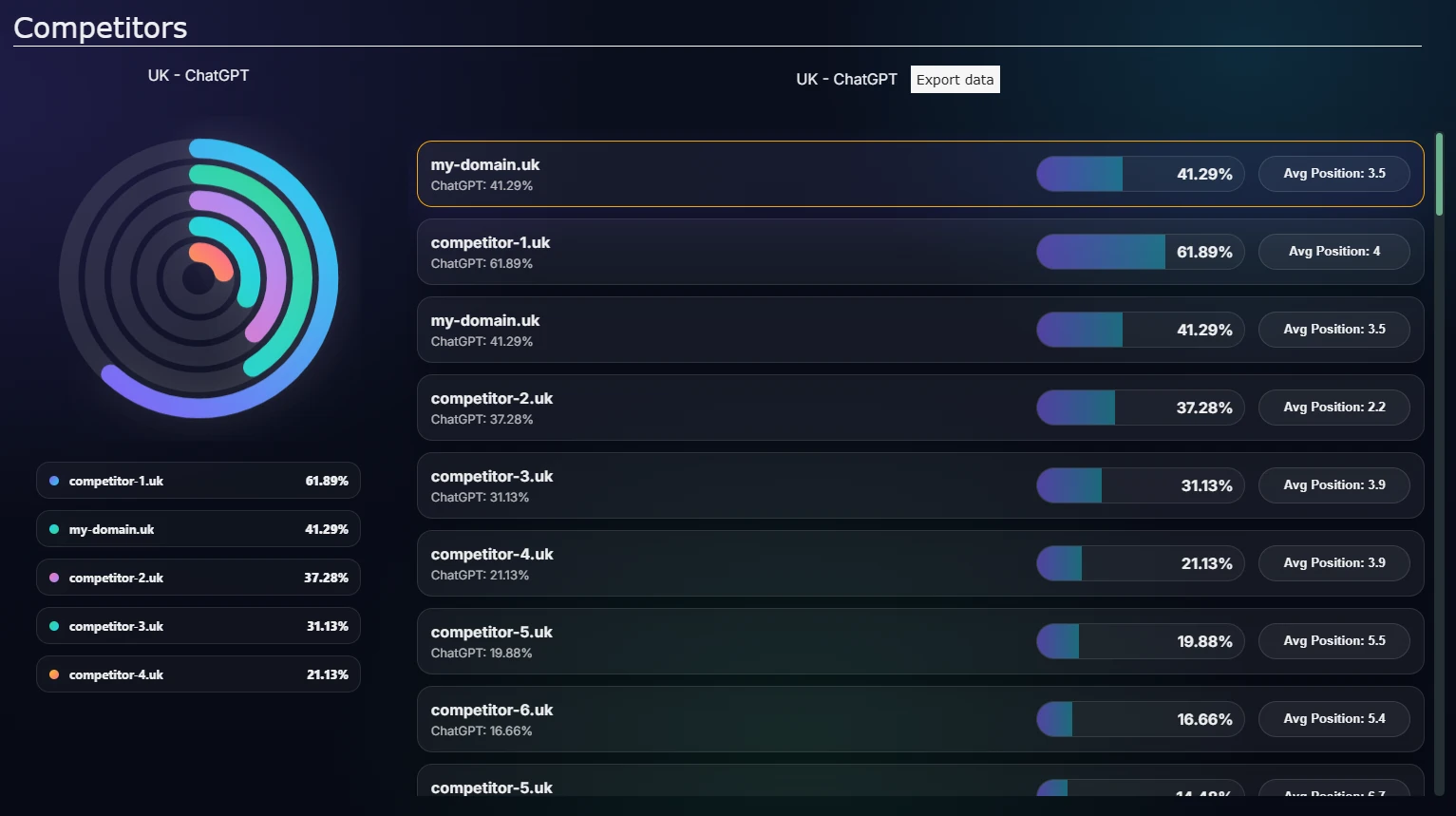Click the highlighted my-domain.uk row title
1456x816 pixels.
point(485,165)
